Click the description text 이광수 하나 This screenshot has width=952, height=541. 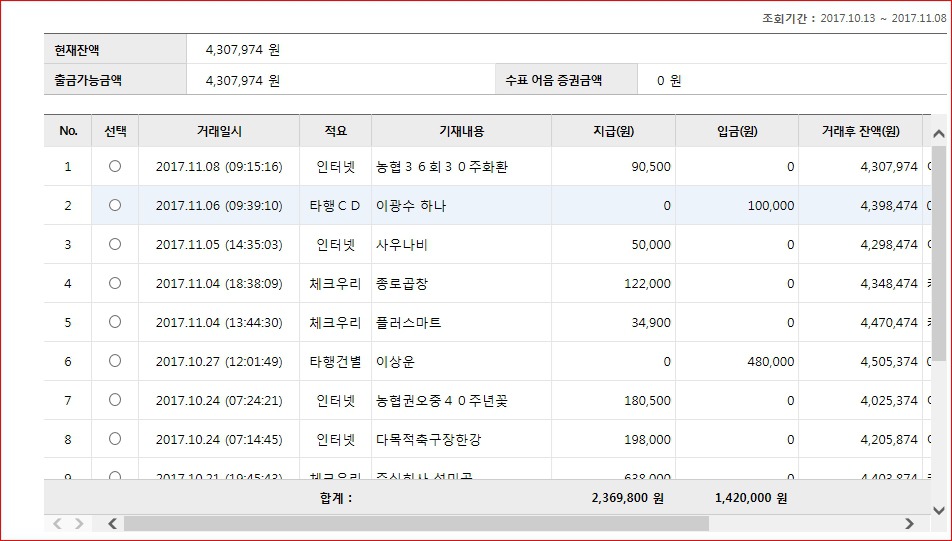coord(411,206)
